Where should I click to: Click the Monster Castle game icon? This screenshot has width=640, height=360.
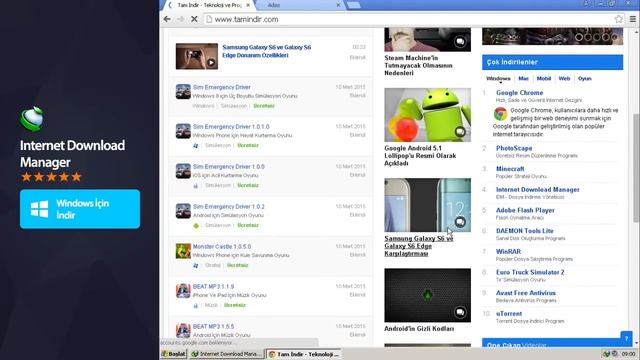(x=183, y=251)
